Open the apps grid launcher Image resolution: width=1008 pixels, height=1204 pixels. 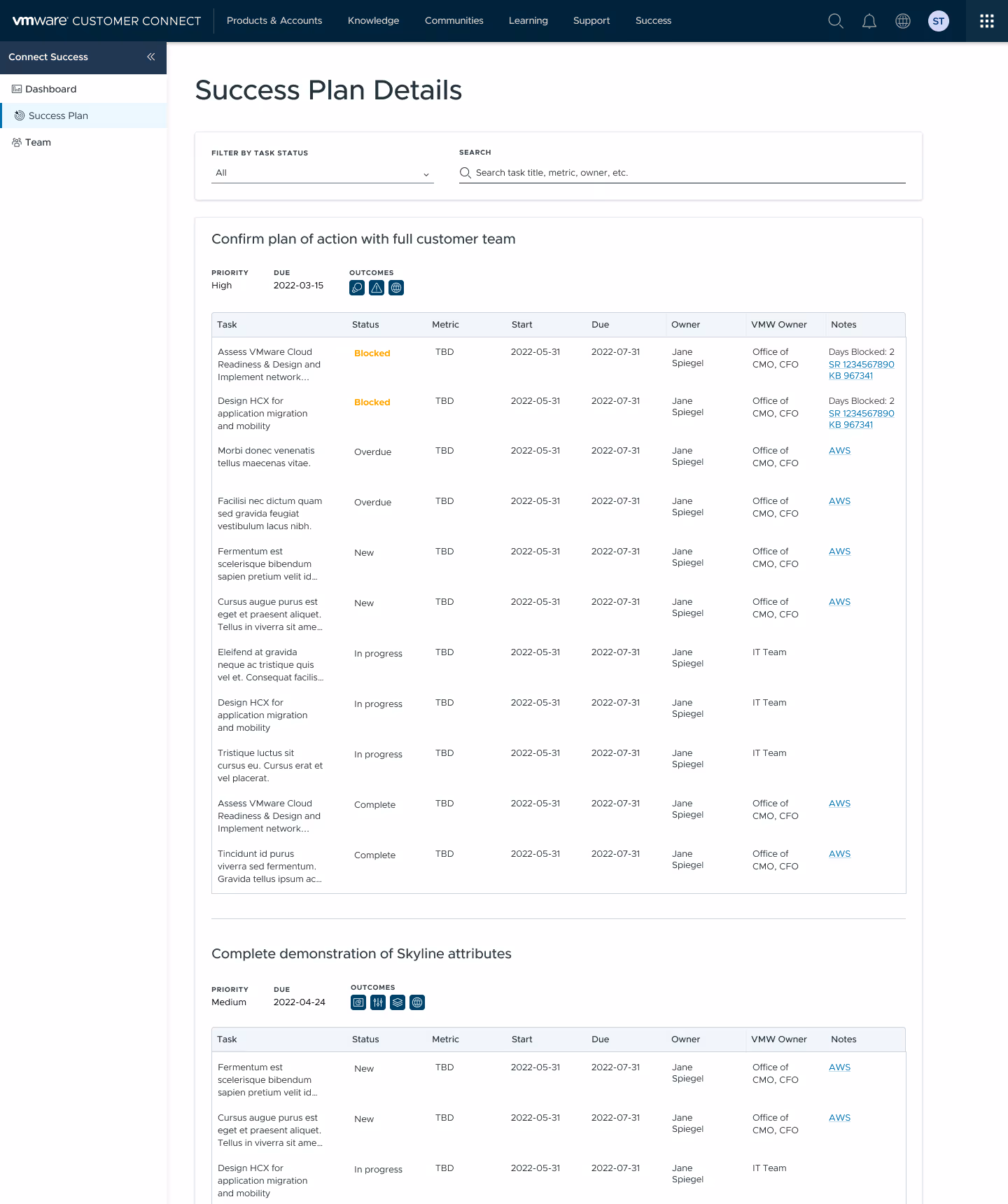(x=987, y=21)
